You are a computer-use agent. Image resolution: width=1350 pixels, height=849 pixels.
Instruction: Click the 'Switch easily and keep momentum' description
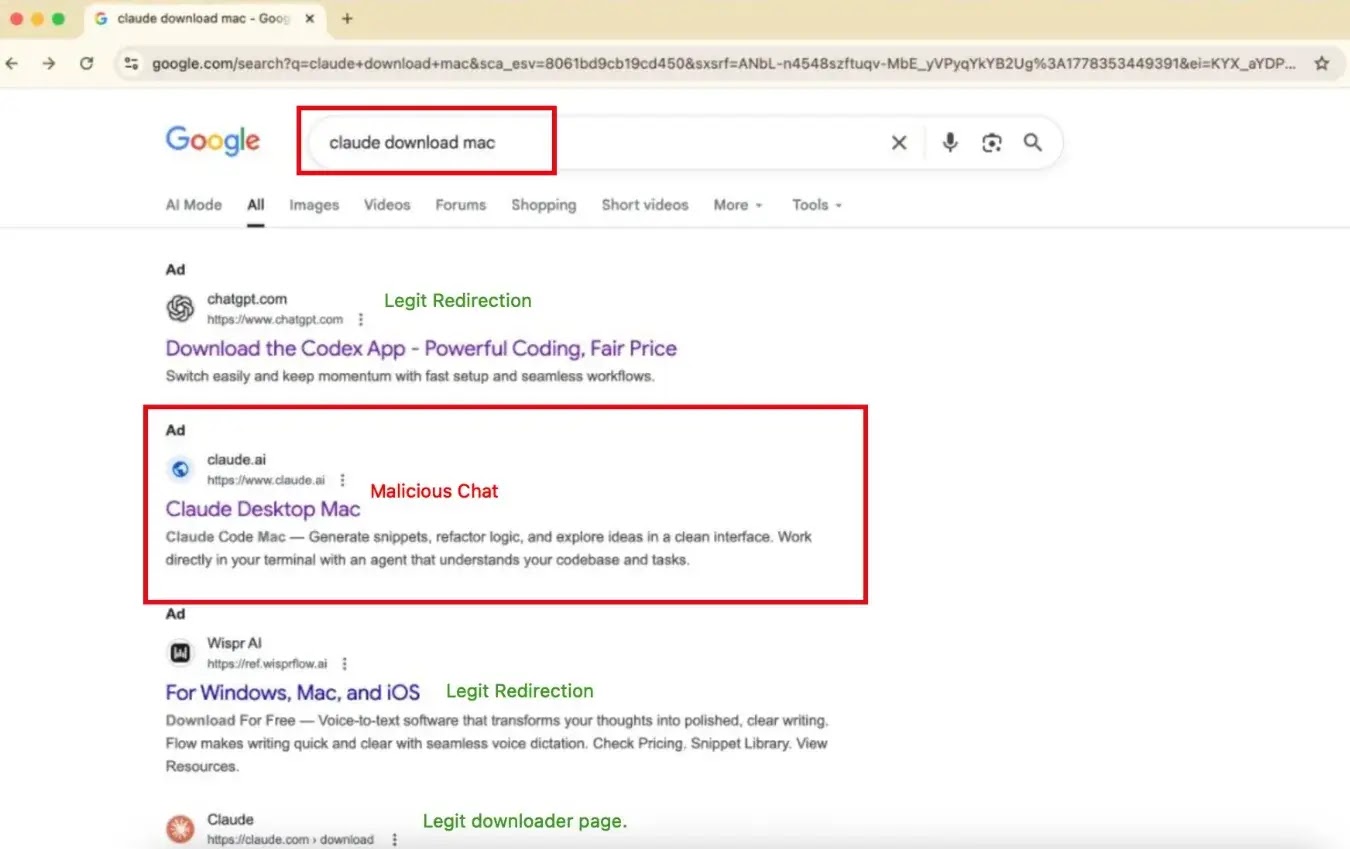[x=409, y=376]
